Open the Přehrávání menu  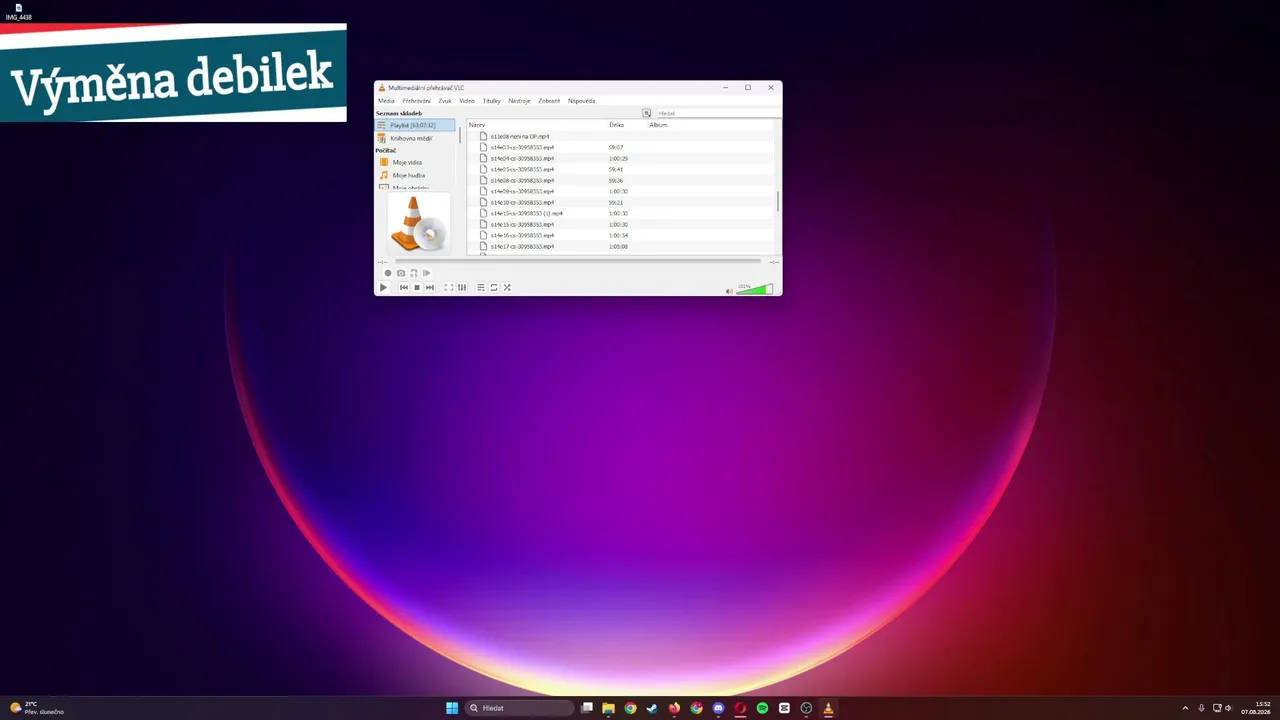(417, 101)
